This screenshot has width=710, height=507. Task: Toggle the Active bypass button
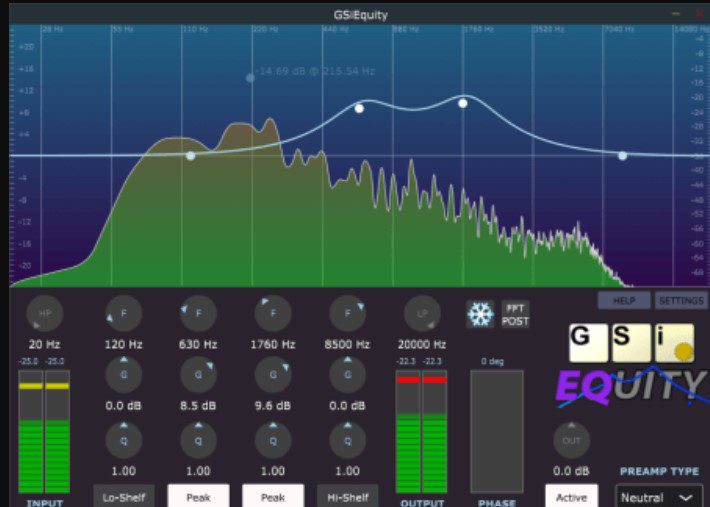(x=571, y=497)
